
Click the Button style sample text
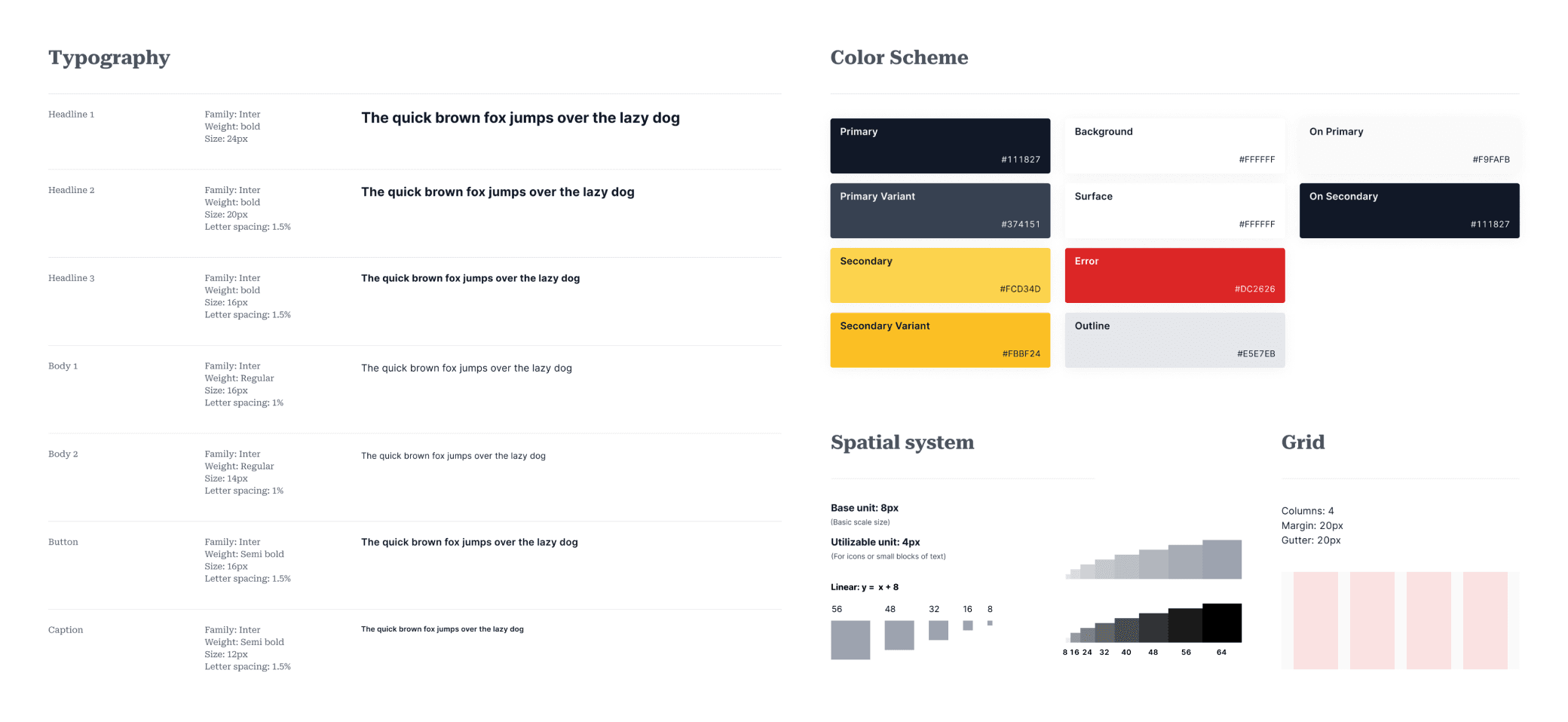[x=469, y=543]
